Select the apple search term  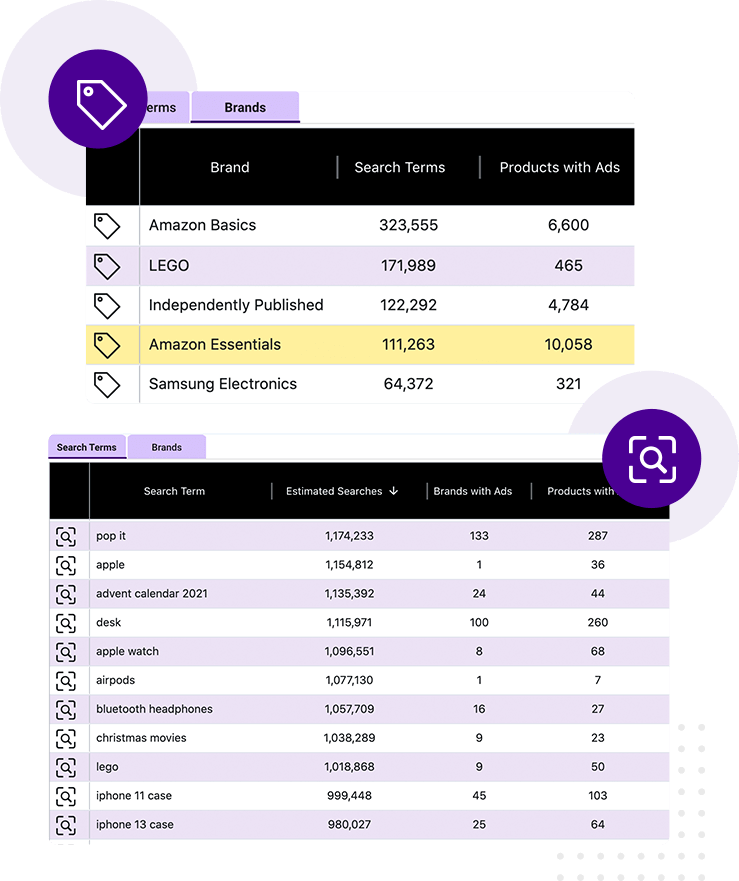pos(110,565)
